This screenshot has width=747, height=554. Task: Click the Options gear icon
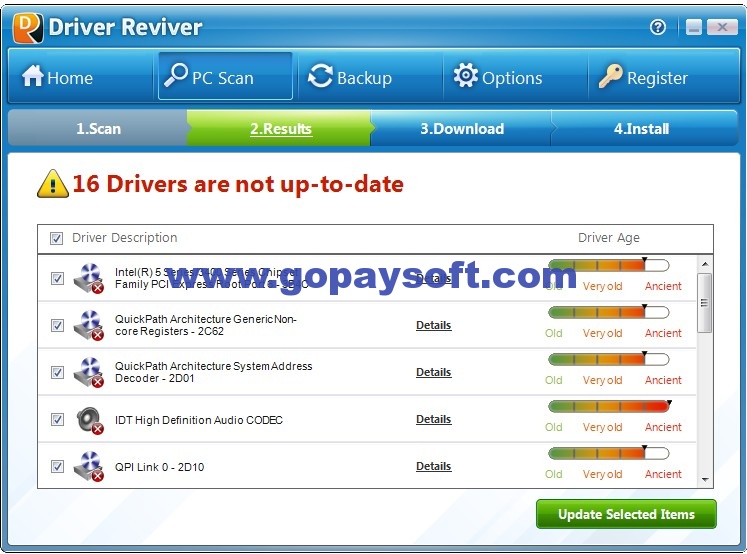[465, 75]
